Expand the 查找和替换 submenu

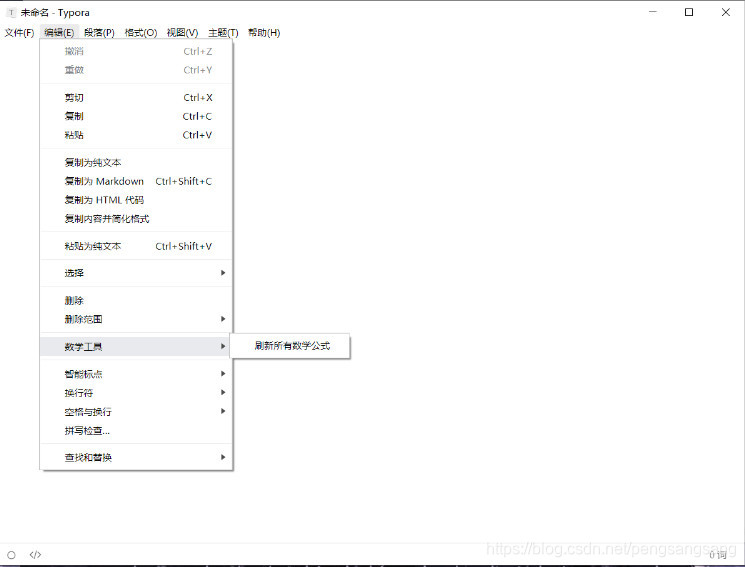[136, 457]
